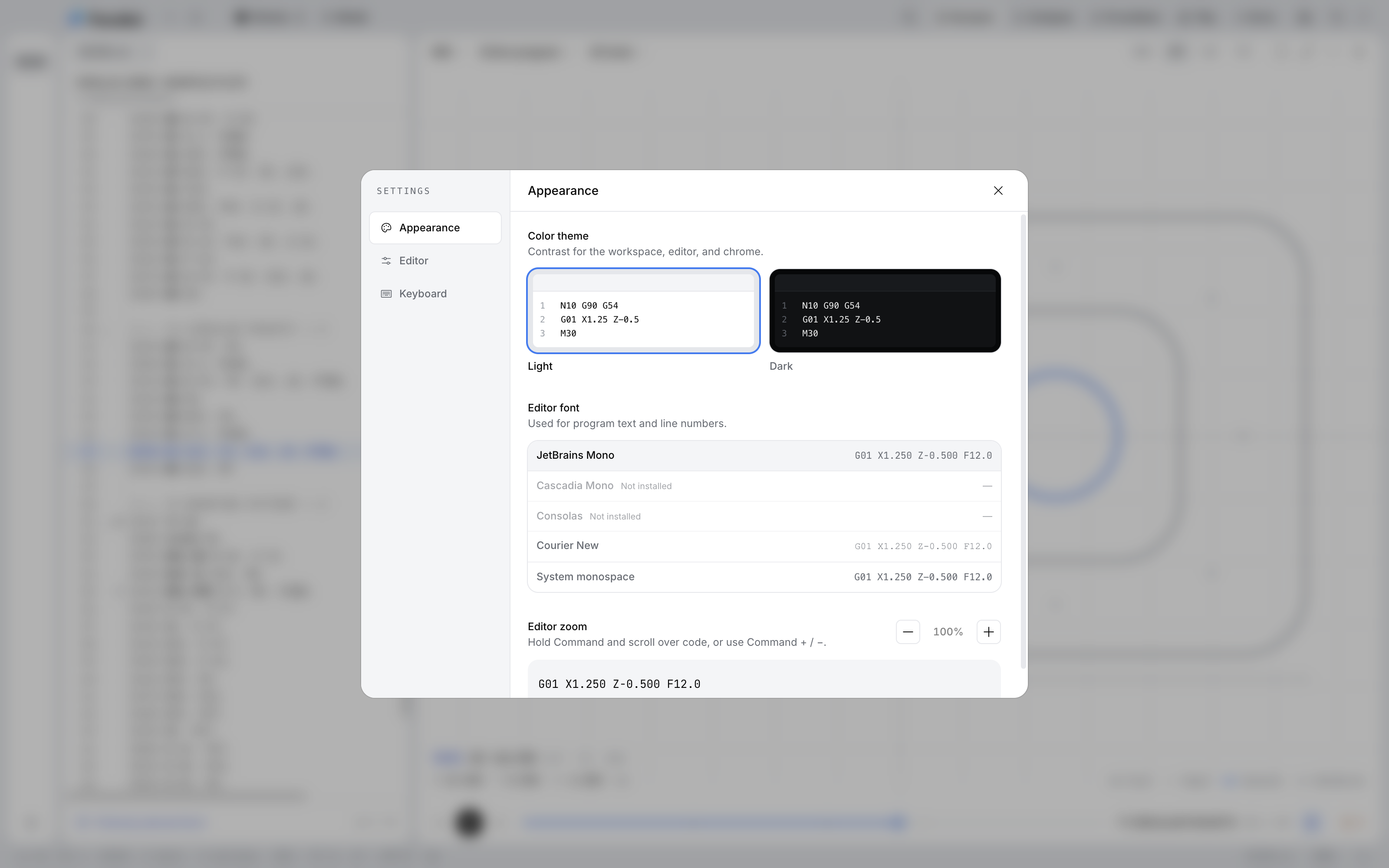The width and height of the screenshot is (1389, 868).
Task: Open the Keyboard settings section
Action: [435, 293]
